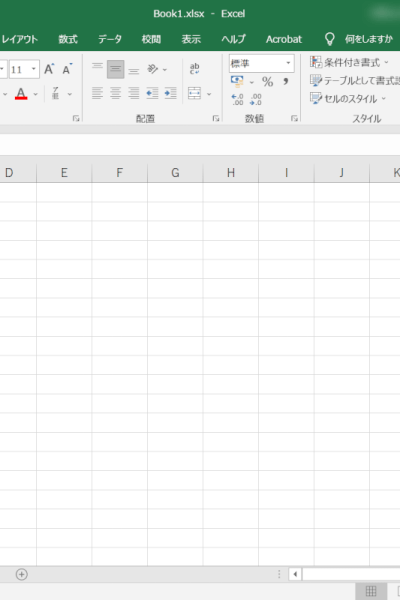Open font group dialog launcher
400x600 pixels.
[x=76, y=119]
